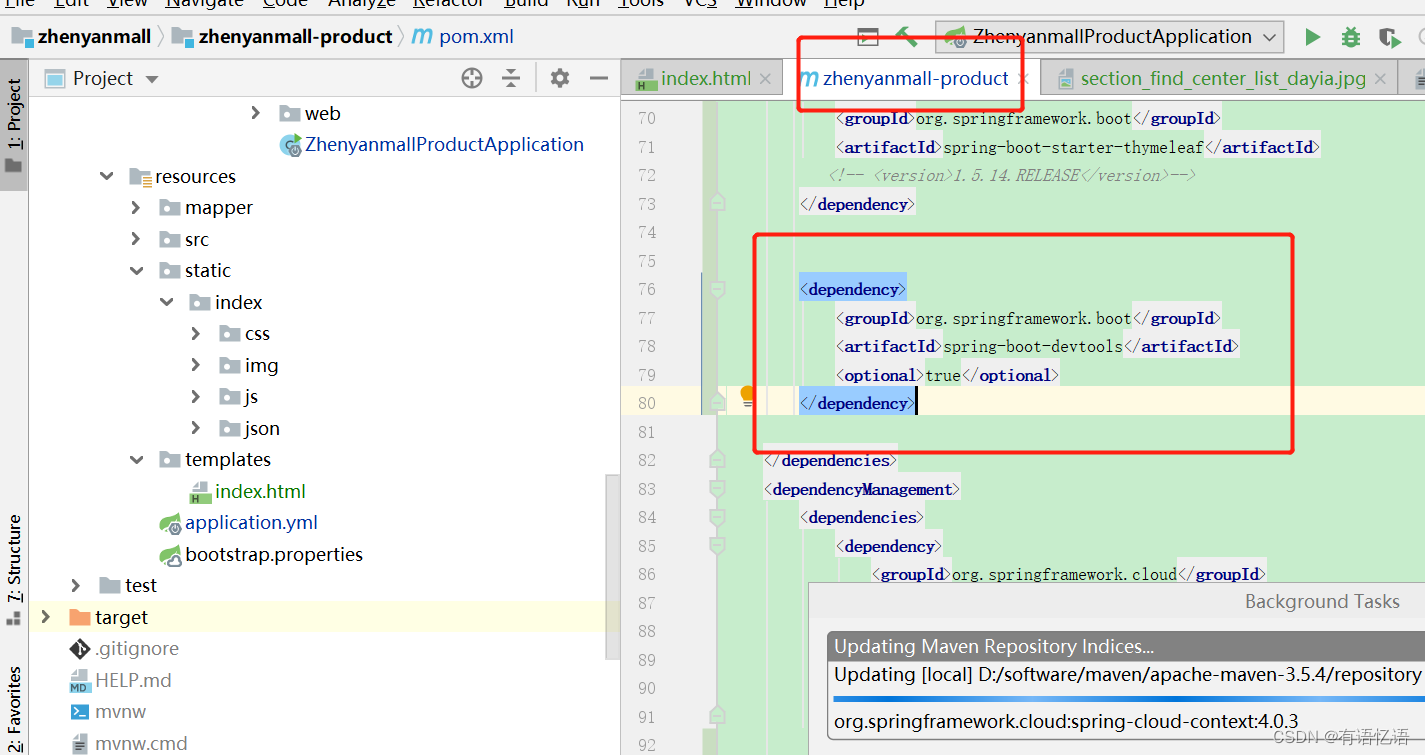Run ZhenyanmallProductApplication with green play button
The image size is (1425, 755).
[x=1312, y=37]
